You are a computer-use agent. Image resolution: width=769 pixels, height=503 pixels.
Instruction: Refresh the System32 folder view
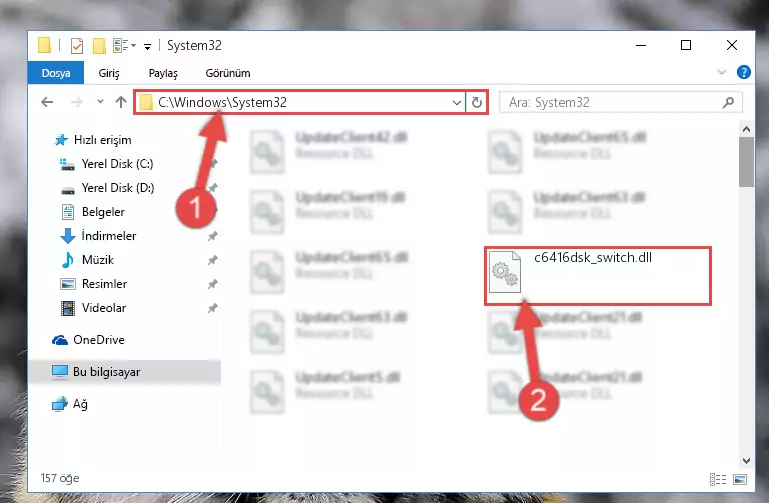coord(477,102)
